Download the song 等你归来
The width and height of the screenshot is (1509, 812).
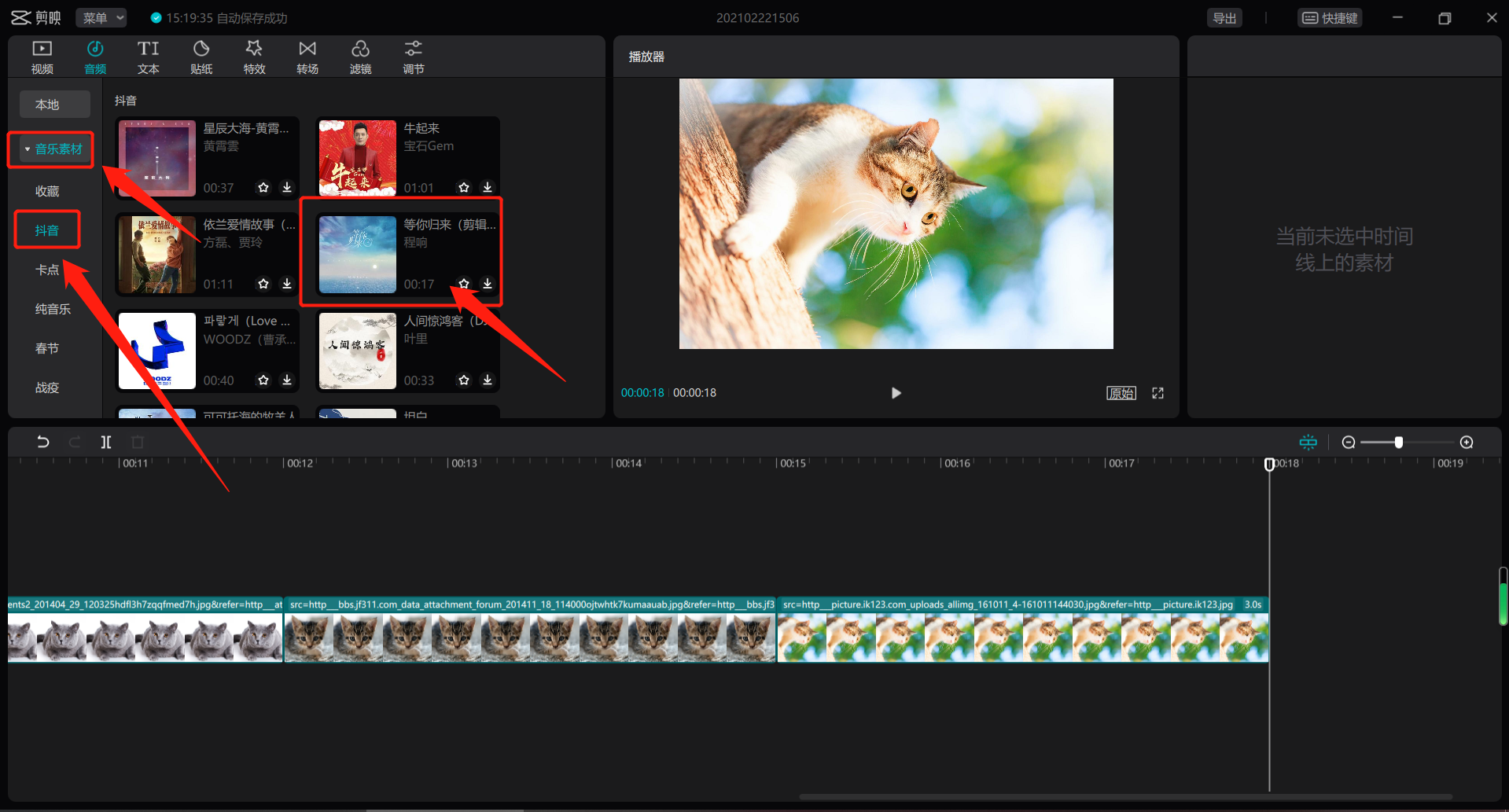click(x=488, y=283)
